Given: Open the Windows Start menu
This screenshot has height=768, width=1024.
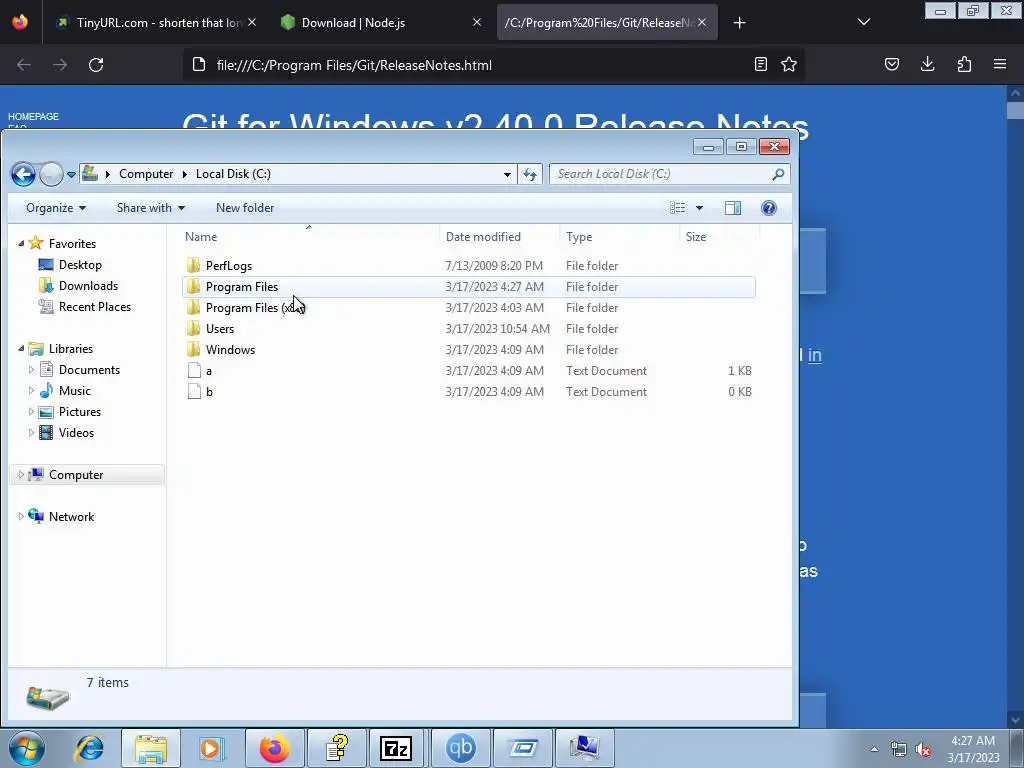Looking at the screenshot, I should (x=26, y=748).
